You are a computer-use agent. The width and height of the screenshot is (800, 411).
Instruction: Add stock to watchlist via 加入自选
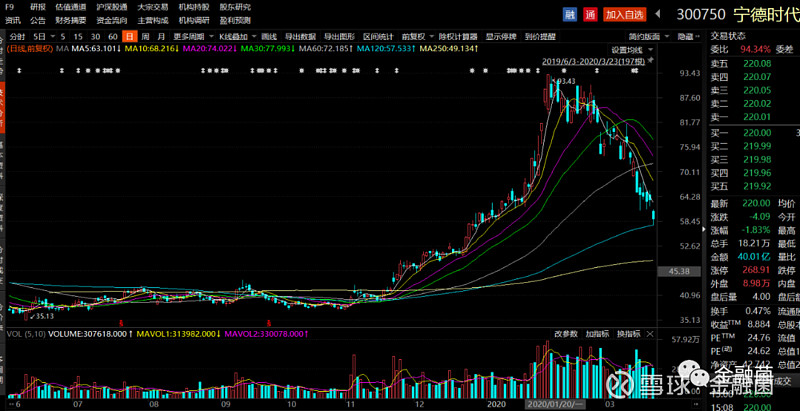(x=624, y=14)
